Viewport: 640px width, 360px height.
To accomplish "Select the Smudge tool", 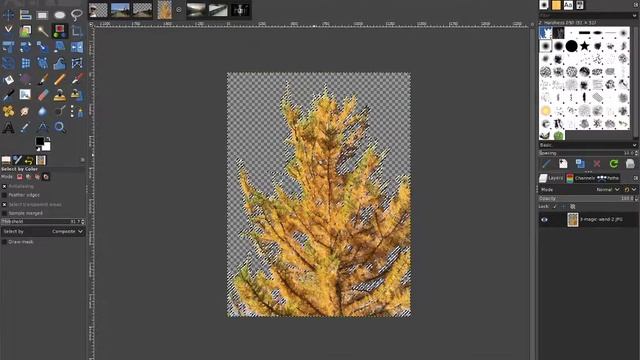I will click(x=25, y=111).
